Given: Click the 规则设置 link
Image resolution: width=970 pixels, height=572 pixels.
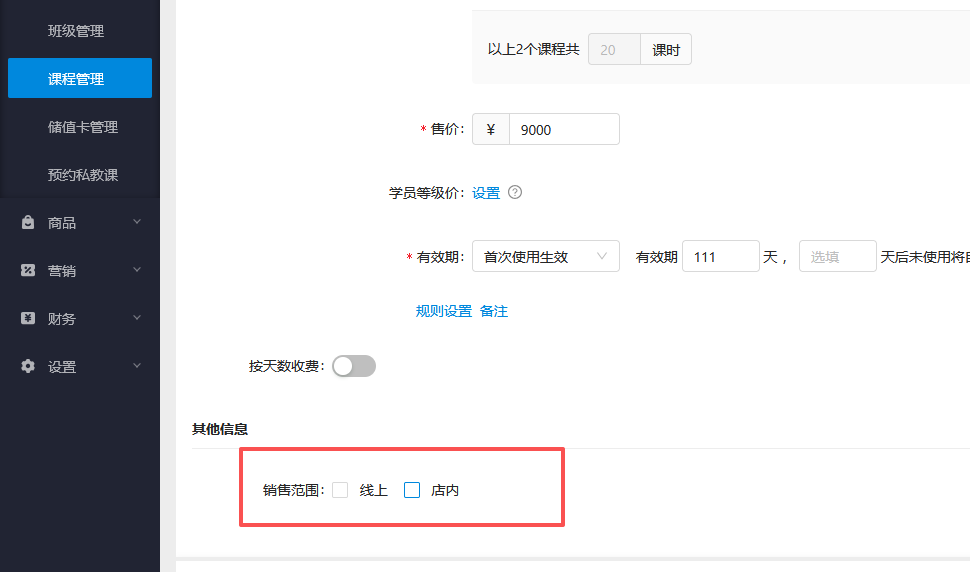Looking at the screenshot, I should point(444,311).
